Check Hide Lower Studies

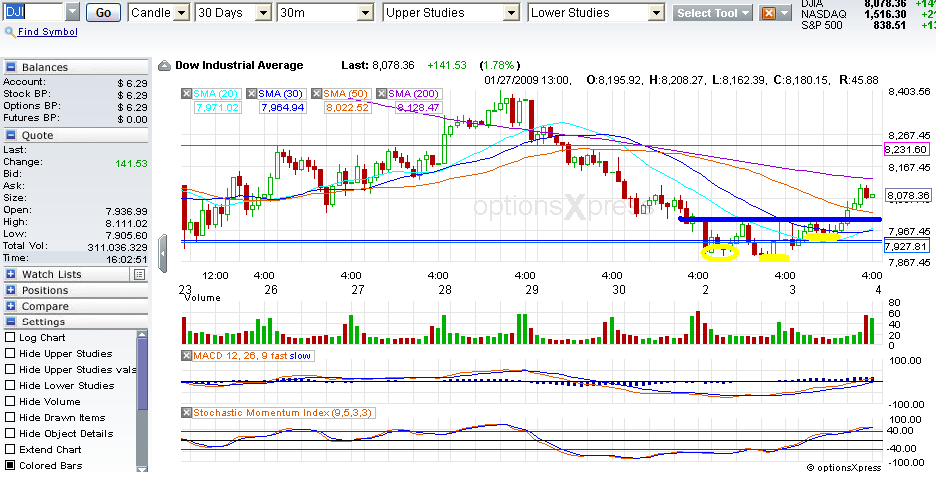[10, 386]
